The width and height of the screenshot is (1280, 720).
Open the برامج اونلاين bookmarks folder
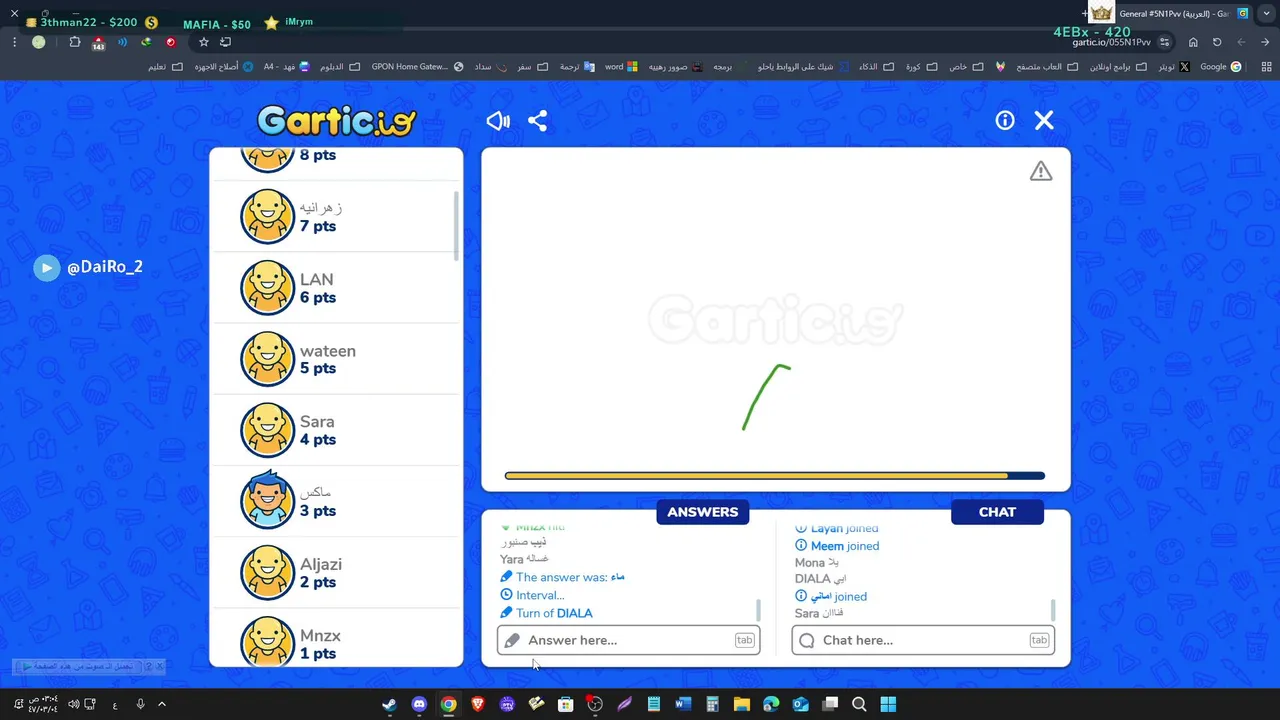pos(1118,67)
